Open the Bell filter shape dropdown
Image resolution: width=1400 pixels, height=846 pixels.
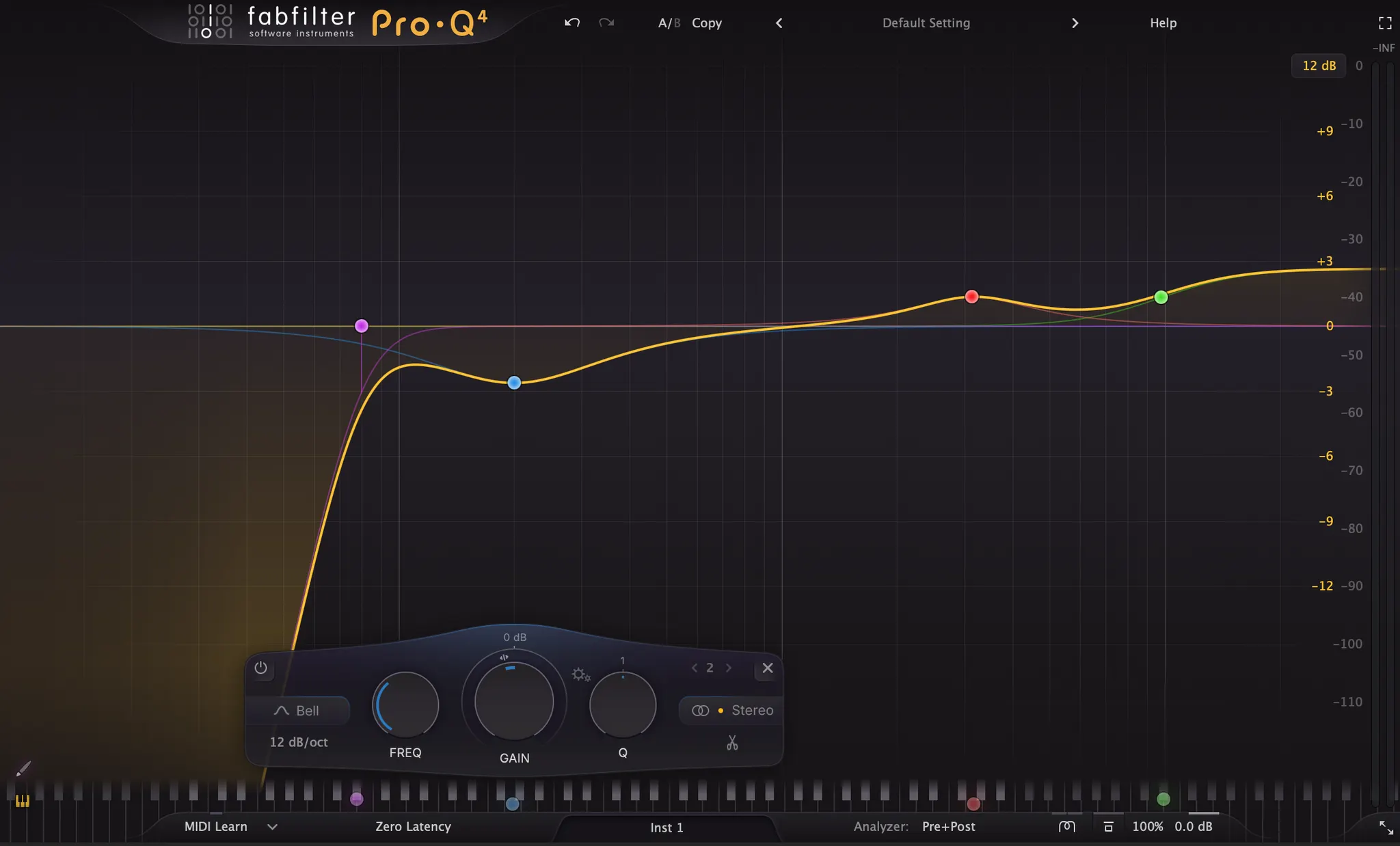pyautogui.click(x=297, y=711)
